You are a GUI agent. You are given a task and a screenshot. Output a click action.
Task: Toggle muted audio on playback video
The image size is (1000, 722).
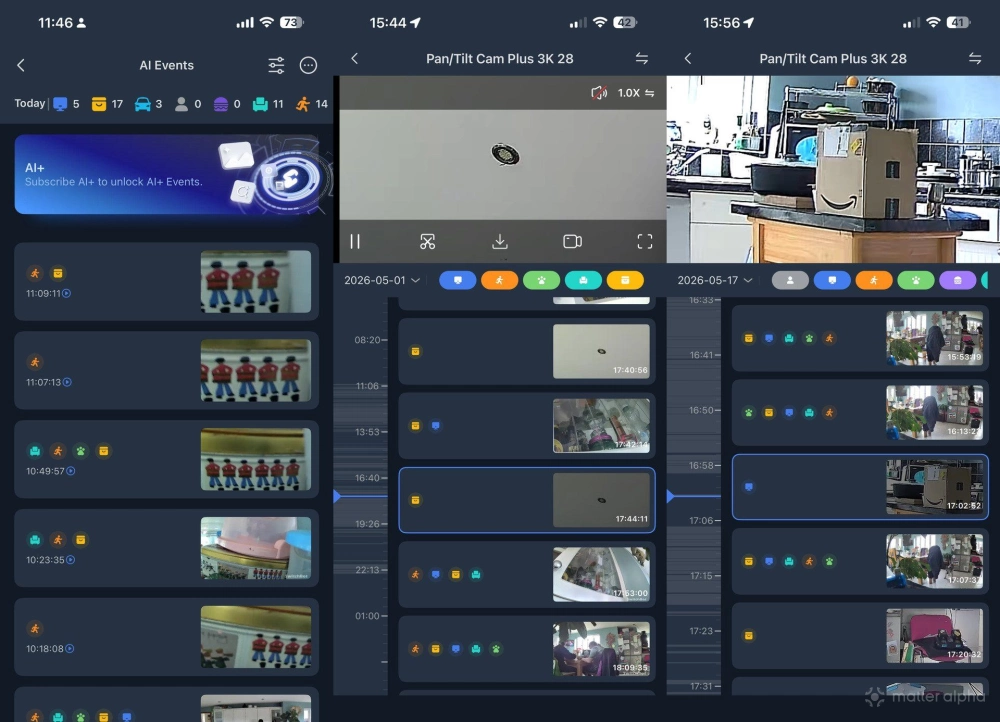599,93
